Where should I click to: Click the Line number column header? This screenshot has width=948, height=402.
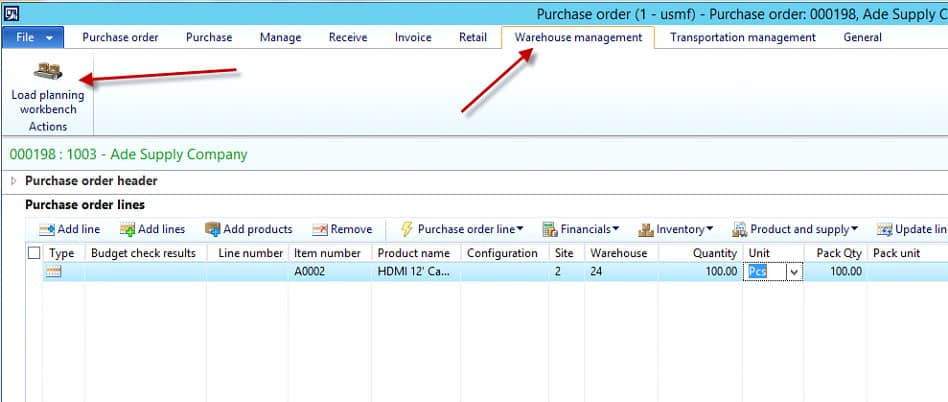pos(247,253)
